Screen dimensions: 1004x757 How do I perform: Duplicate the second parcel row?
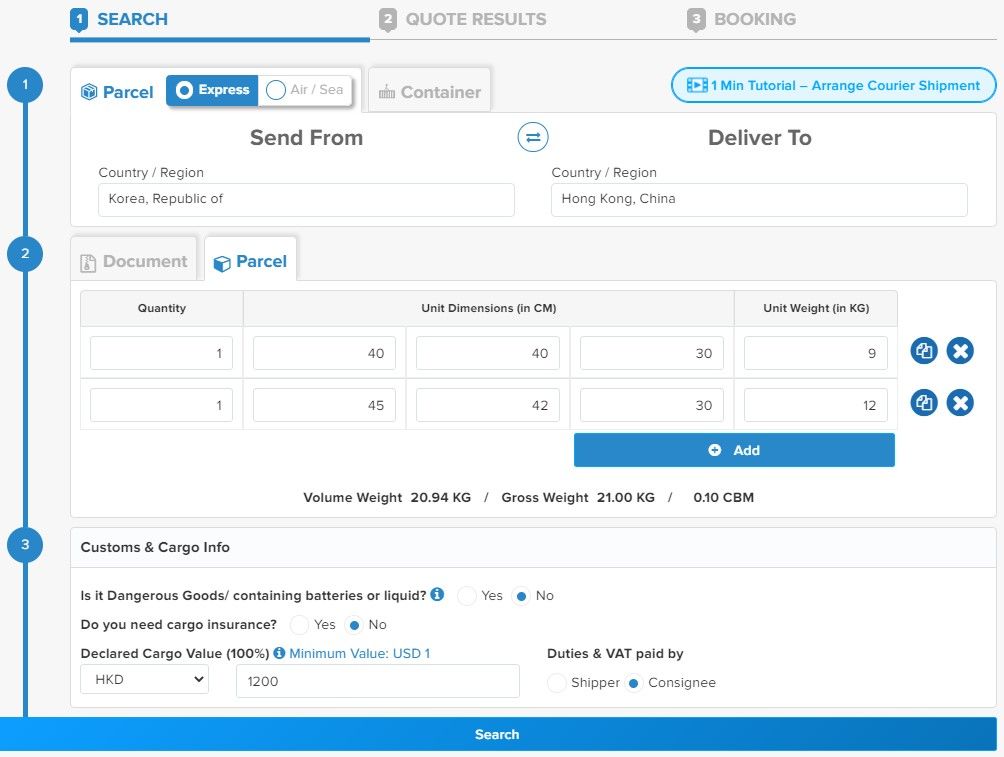click(924, 403)
